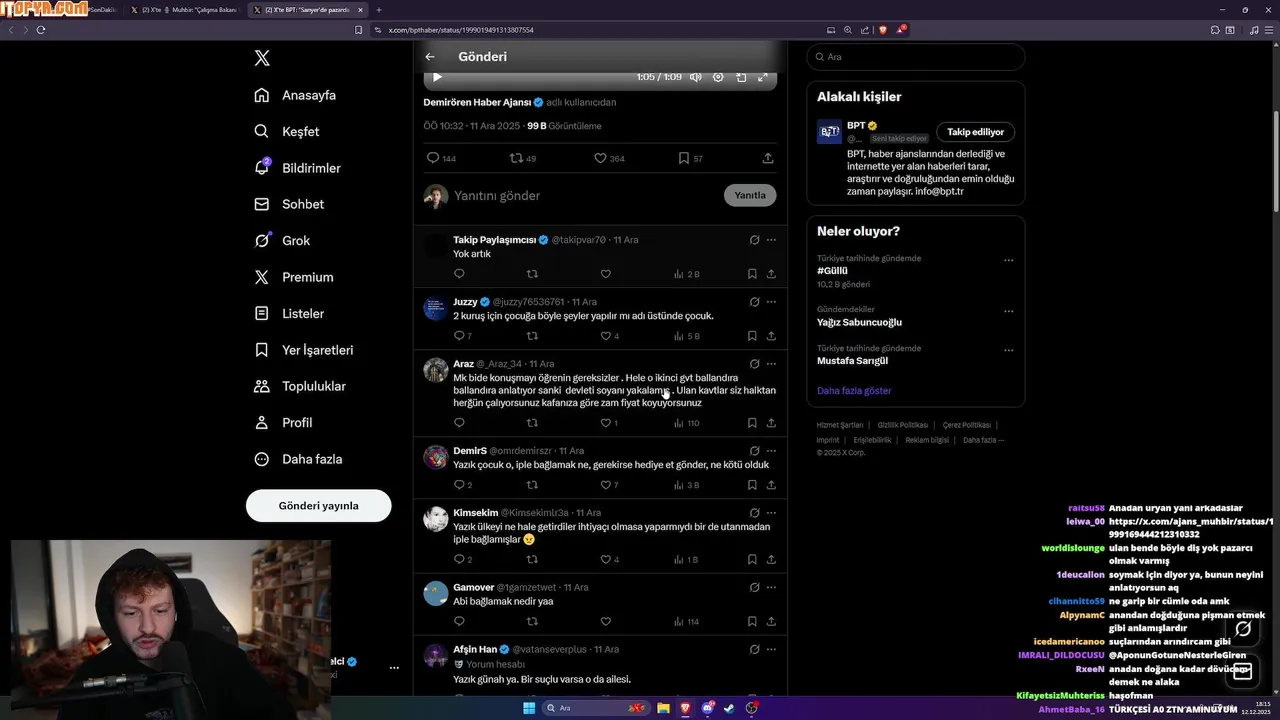Image resolution: width=1280 pixels, height=720 pixels.
Task: Open the #Güllü trending topic
Action: [x=832, y=271]
